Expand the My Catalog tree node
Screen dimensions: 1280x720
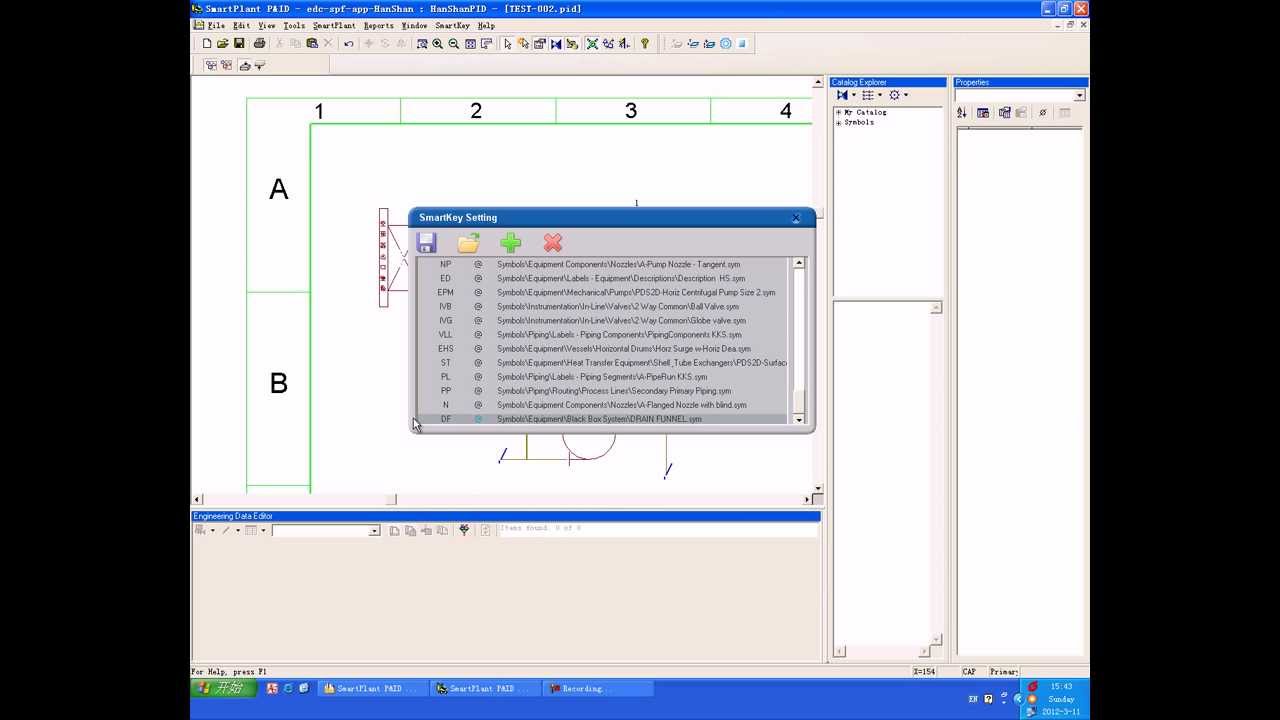point(838,113)
